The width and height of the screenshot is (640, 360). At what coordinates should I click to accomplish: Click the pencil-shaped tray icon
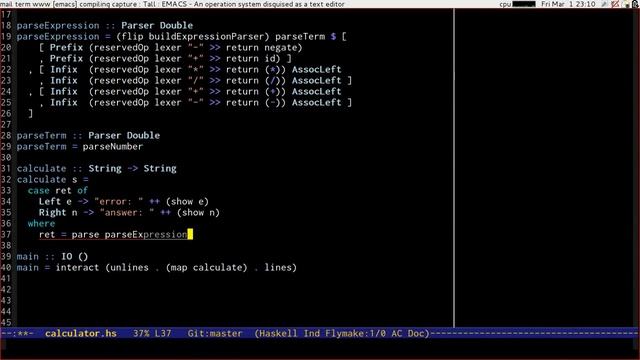click(x=604, y=4)
